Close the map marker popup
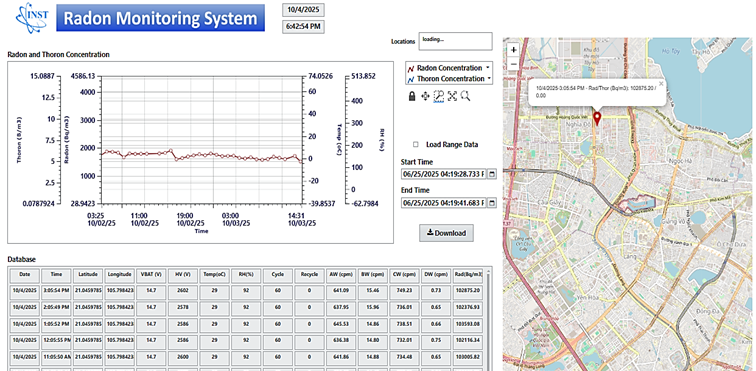Screen dimensions: 756x371 click(x=661, y=83)
